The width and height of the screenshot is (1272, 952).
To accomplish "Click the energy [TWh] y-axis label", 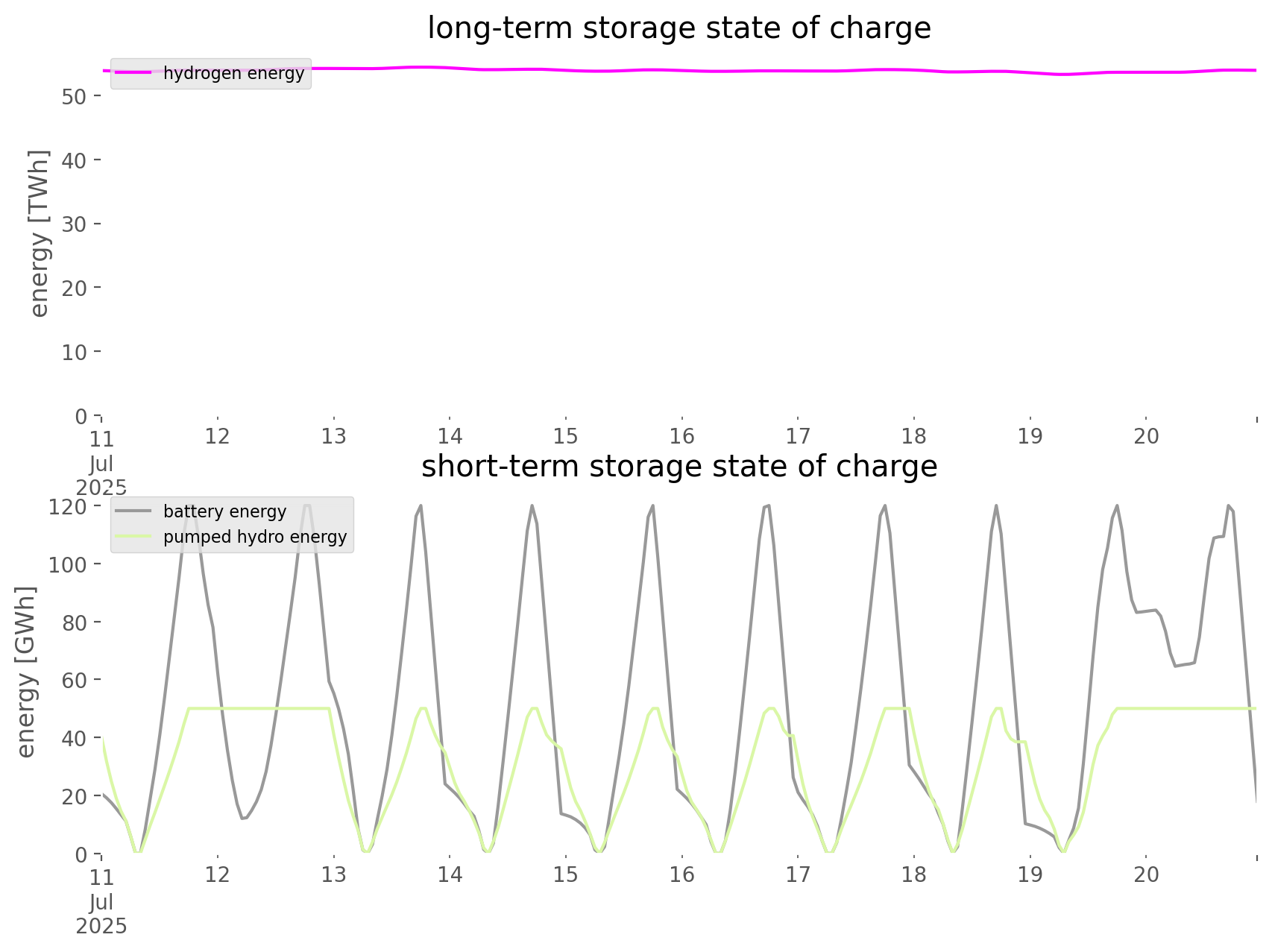I will point(40,233).
